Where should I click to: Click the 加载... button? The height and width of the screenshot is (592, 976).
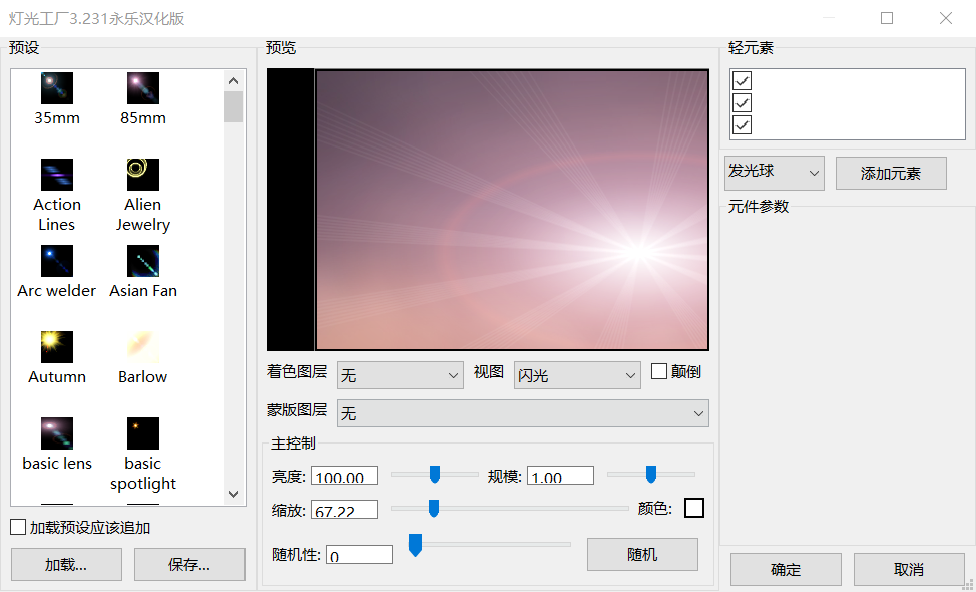pos(66,564)
